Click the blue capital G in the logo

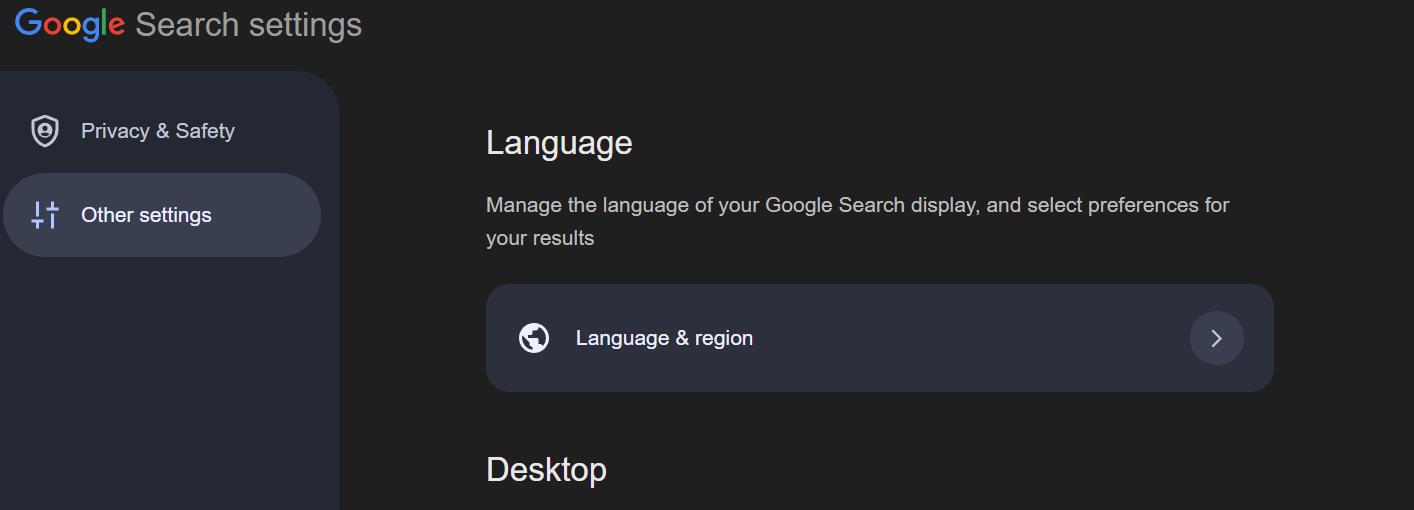[28, 22]
